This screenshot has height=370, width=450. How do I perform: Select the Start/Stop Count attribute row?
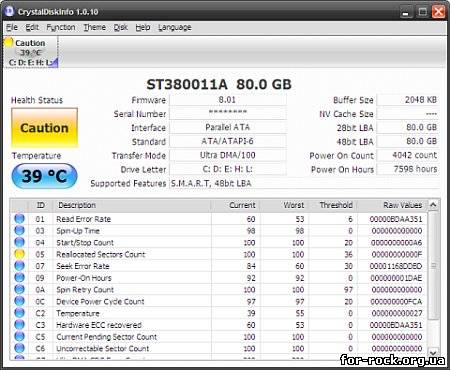(x=218, y=242)
